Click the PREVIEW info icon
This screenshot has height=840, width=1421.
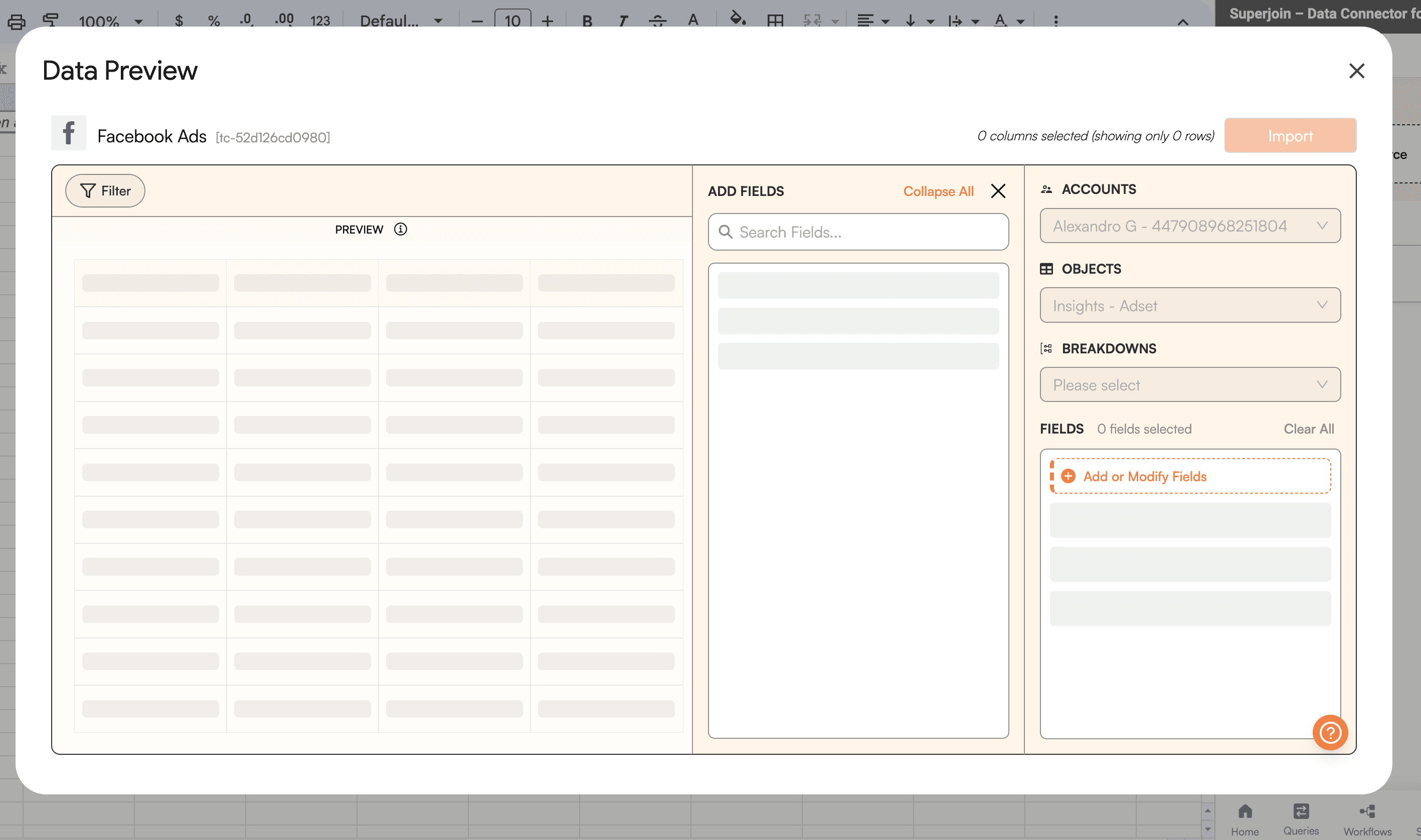(400, 229)
